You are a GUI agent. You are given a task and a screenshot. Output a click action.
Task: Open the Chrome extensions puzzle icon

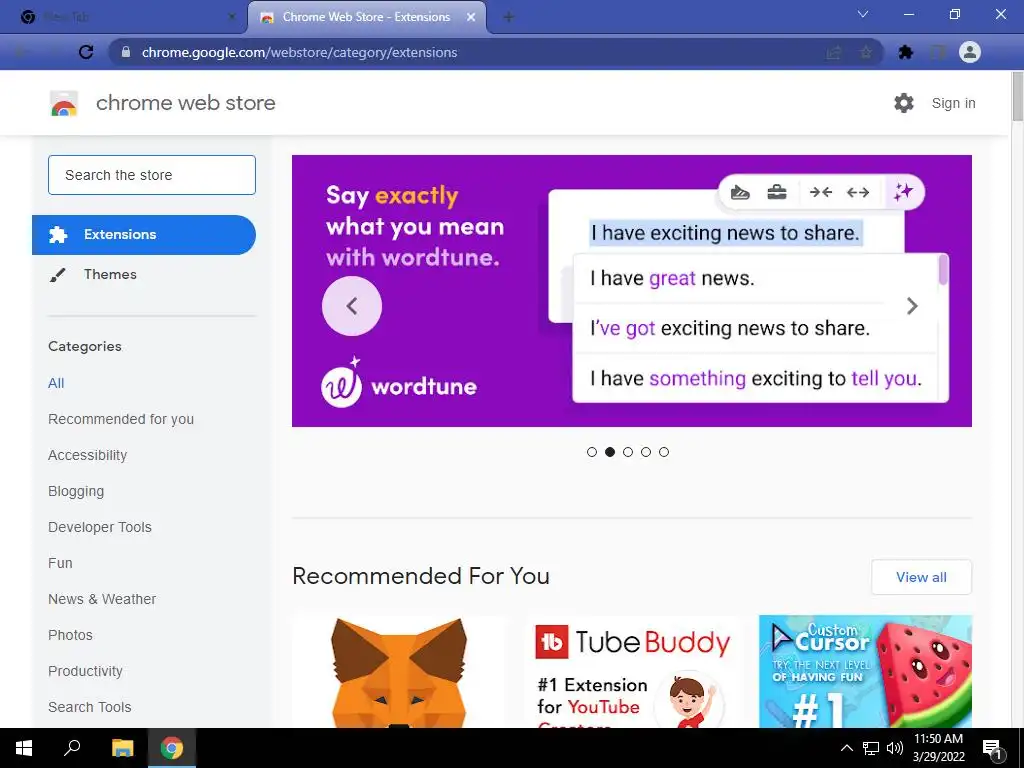coord(905,52)
